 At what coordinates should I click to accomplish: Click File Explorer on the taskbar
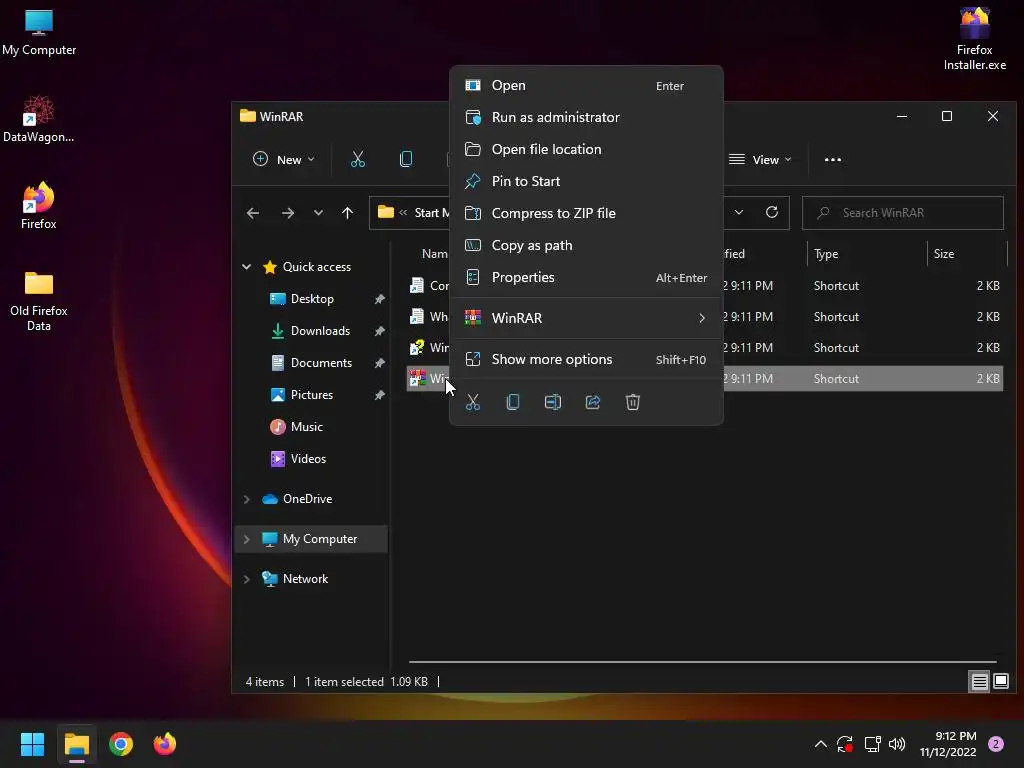[x=77, y=744]
